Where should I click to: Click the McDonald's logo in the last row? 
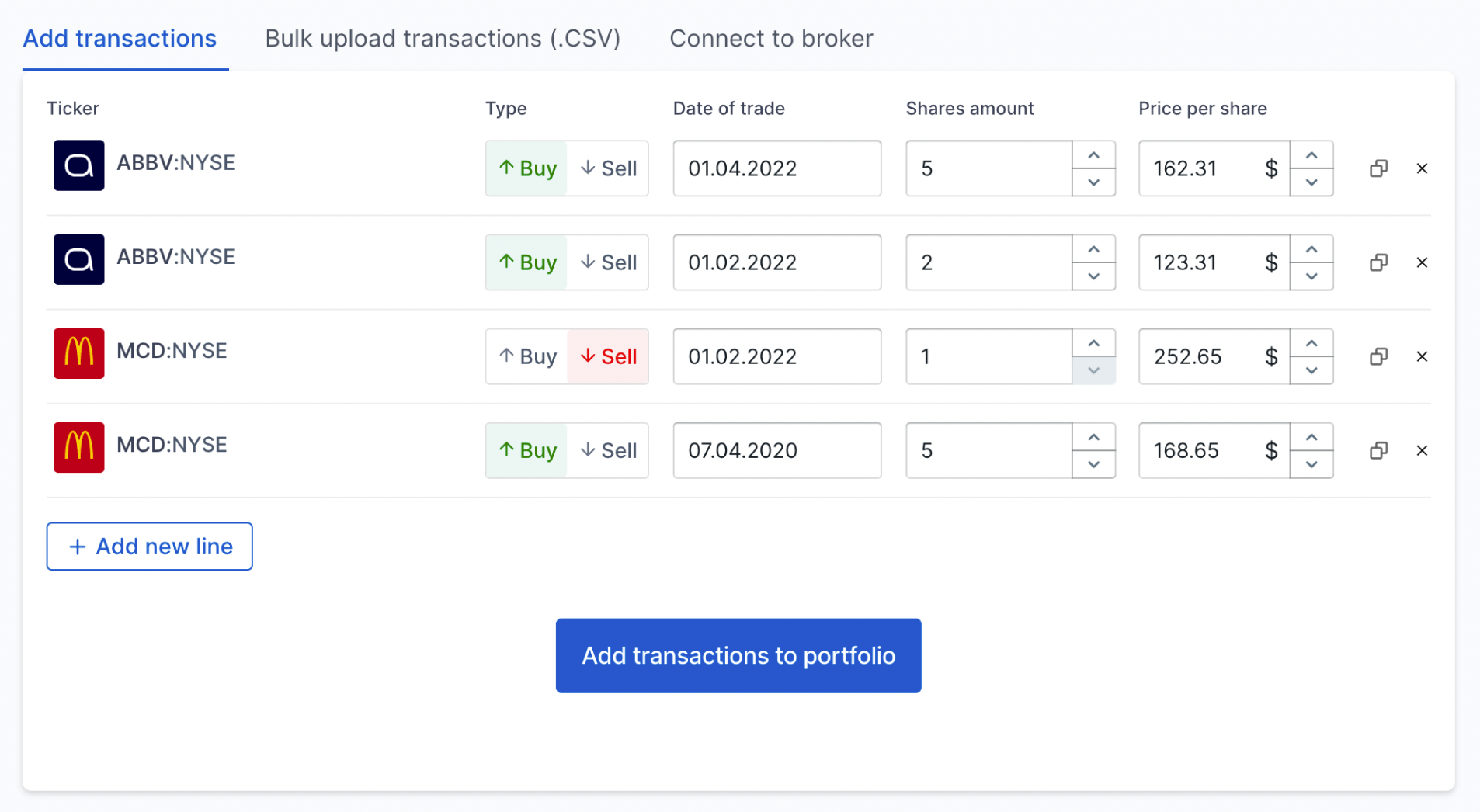tap(78, 447)
